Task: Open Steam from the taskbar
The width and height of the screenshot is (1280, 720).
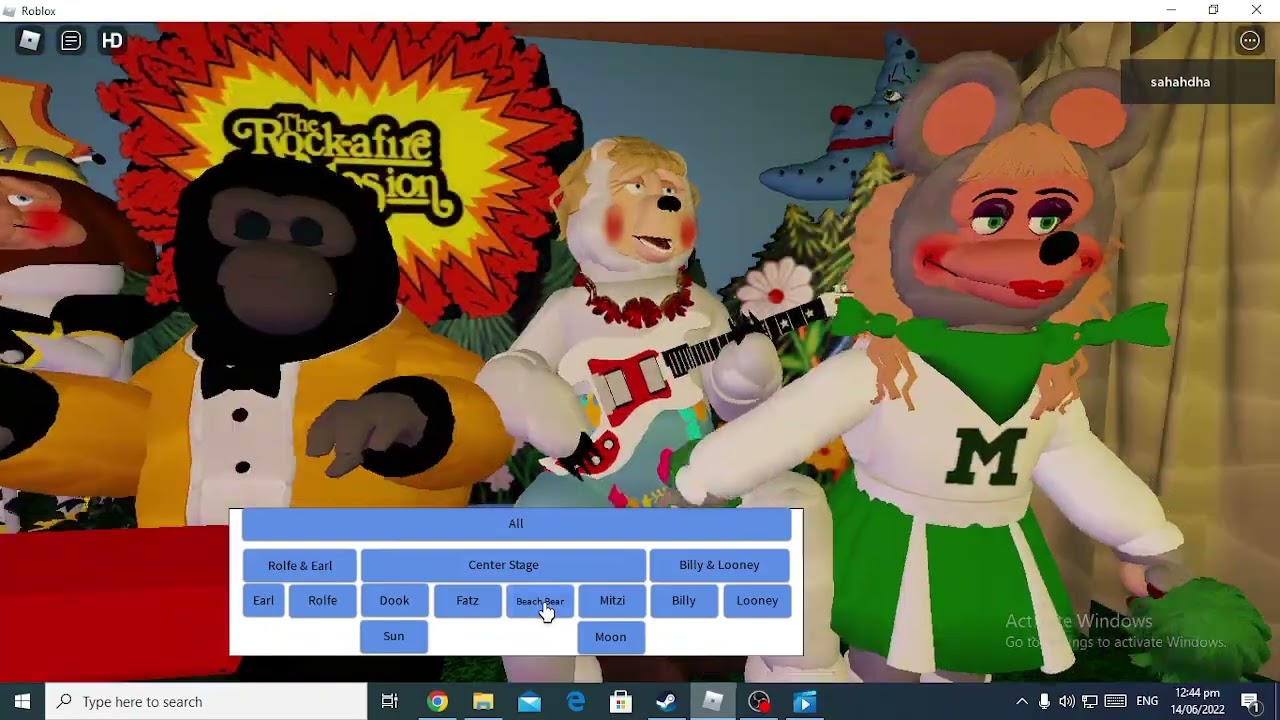Action: [667, 702]
